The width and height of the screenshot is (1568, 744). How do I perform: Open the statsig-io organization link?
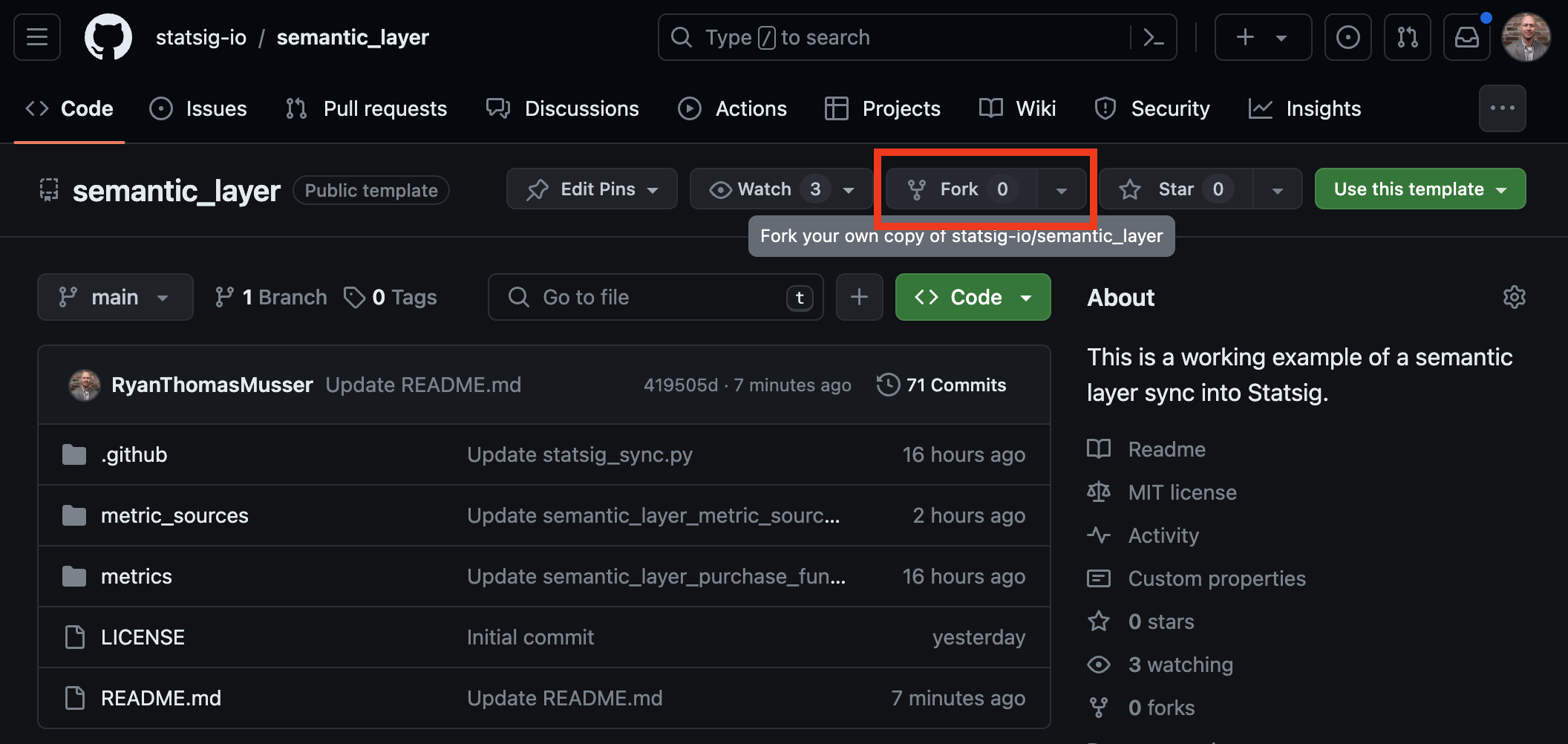coord(201,37)
